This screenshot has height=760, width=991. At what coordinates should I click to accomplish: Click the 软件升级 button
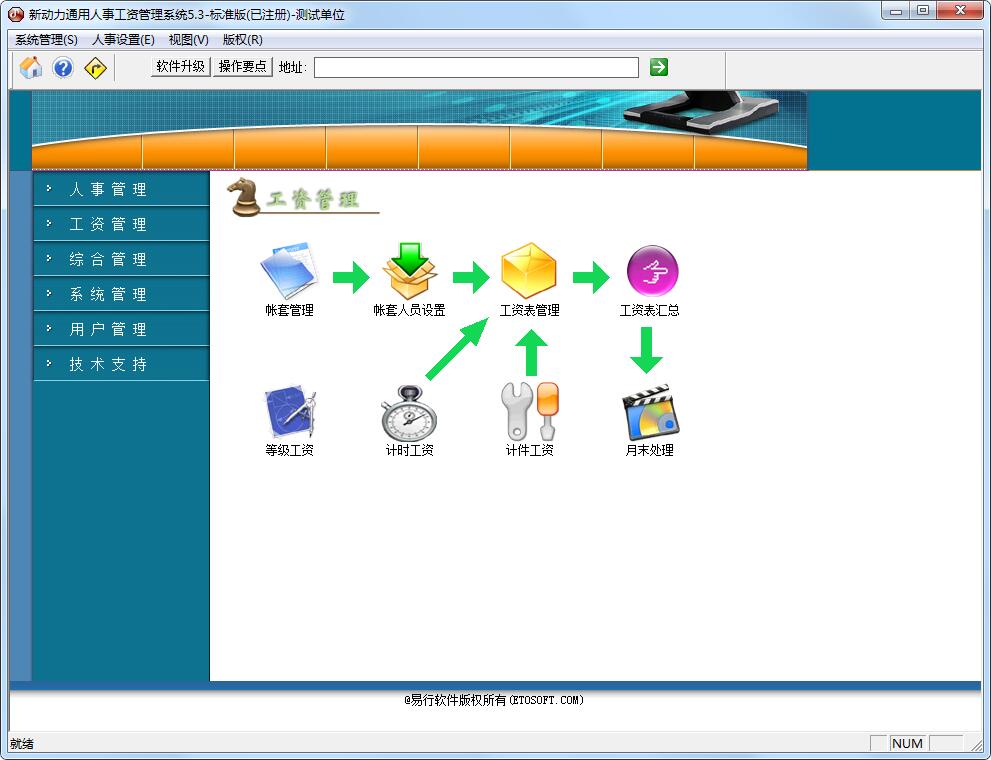click(x=181, y=66)
